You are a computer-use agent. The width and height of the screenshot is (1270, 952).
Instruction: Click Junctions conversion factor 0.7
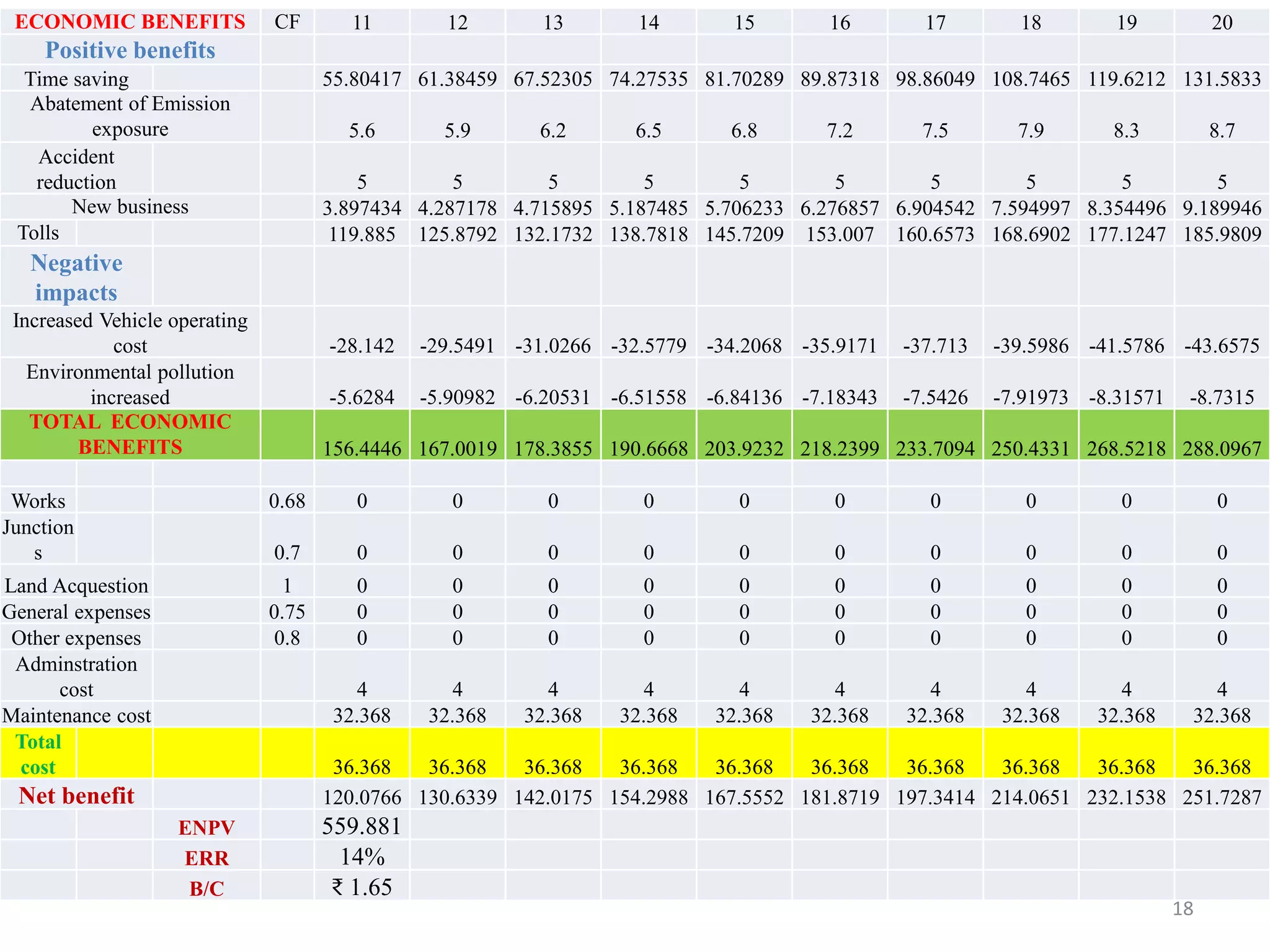pos(287,552)
